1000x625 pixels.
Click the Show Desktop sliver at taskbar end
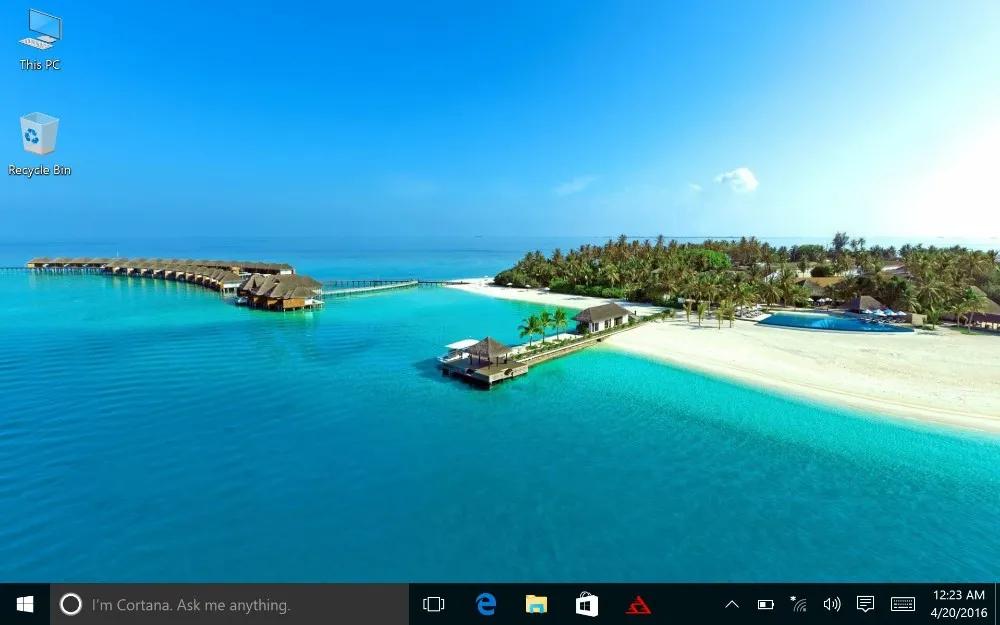click(x=997, y=604)
